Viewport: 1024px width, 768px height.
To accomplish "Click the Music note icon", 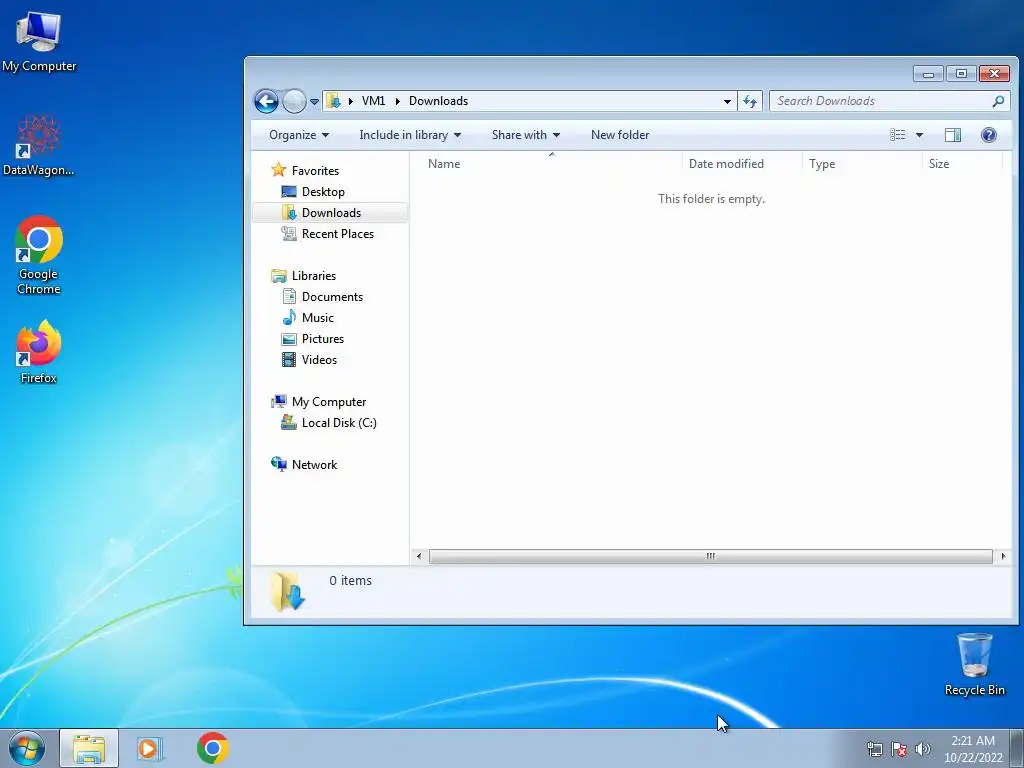I will click(x=289, y=317).
